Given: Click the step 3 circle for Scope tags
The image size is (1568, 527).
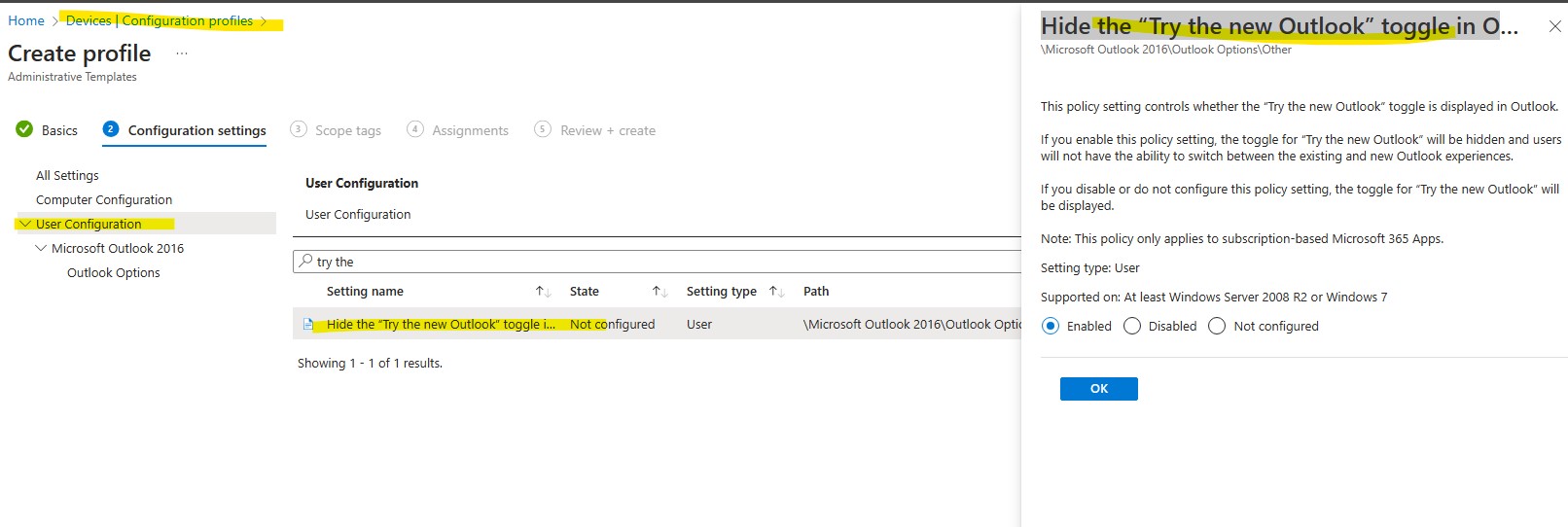Looking at the screenshot, I should [299, 129].
